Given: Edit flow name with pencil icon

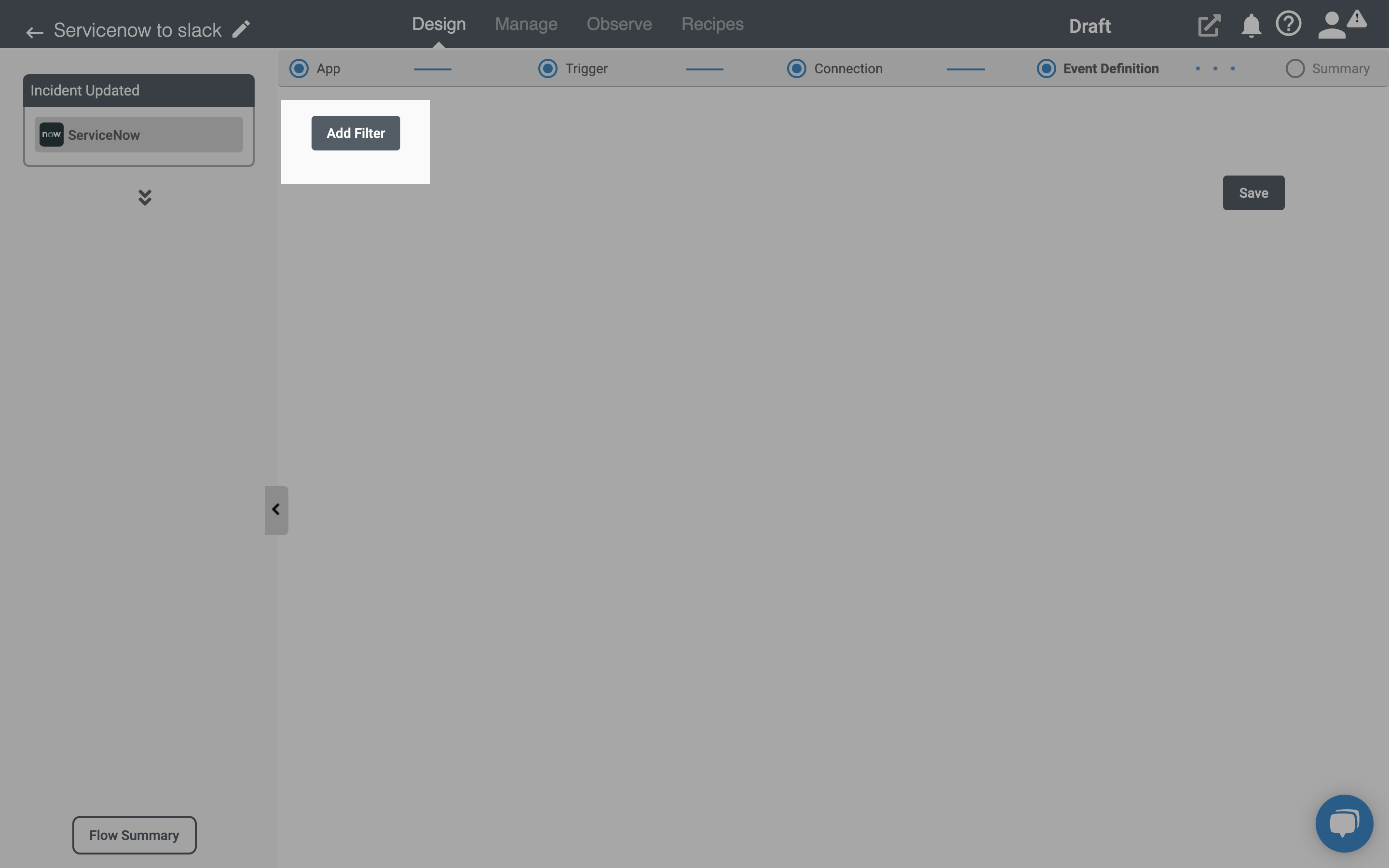Looking at the screenshot, I should point(241,29).
